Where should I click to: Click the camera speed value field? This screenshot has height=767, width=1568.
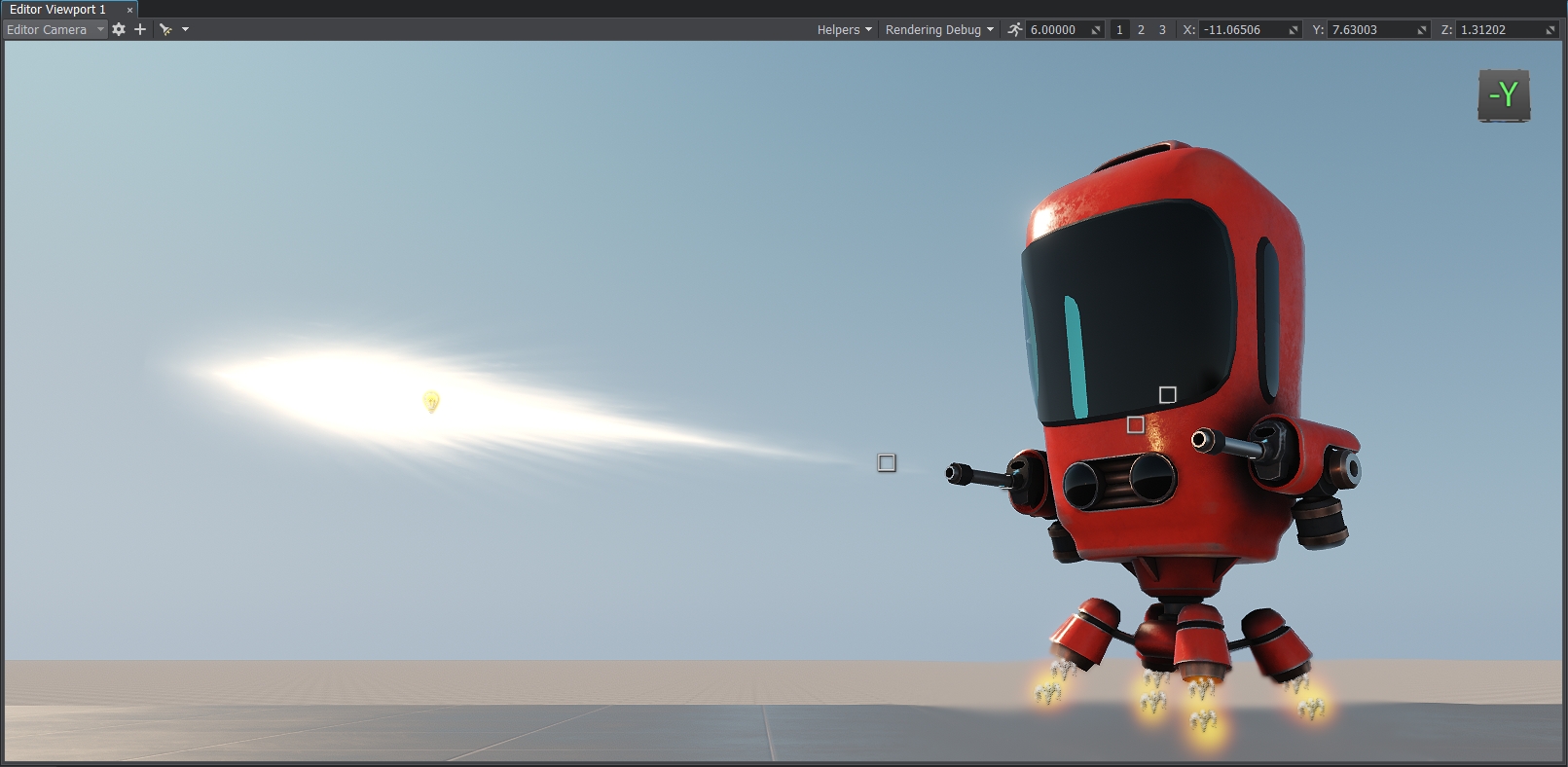point(1057,30)
